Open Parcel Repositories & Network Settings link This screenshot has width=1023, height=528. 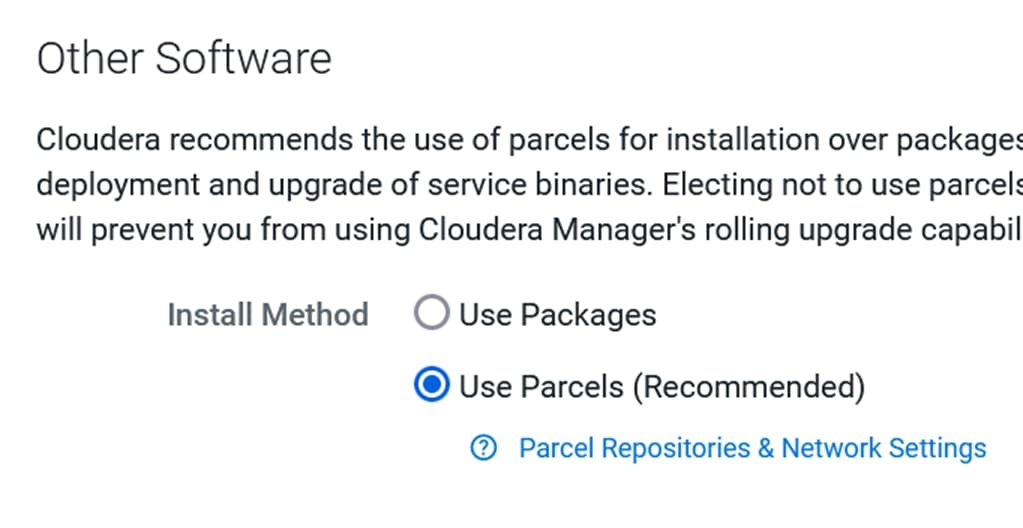[x=752, y=448]
